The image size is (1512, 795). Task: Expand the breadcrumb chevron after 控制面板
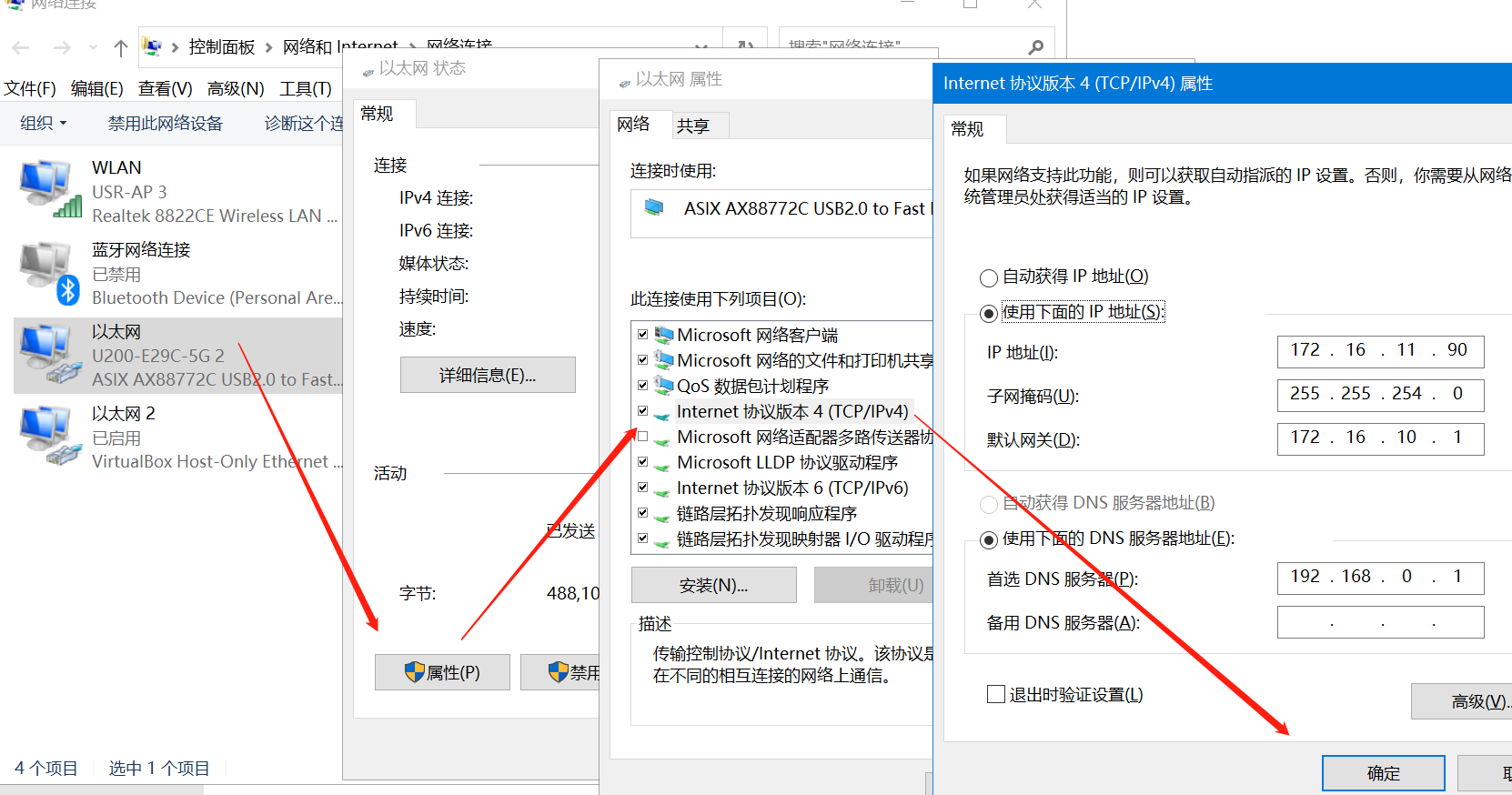point(269,47)
